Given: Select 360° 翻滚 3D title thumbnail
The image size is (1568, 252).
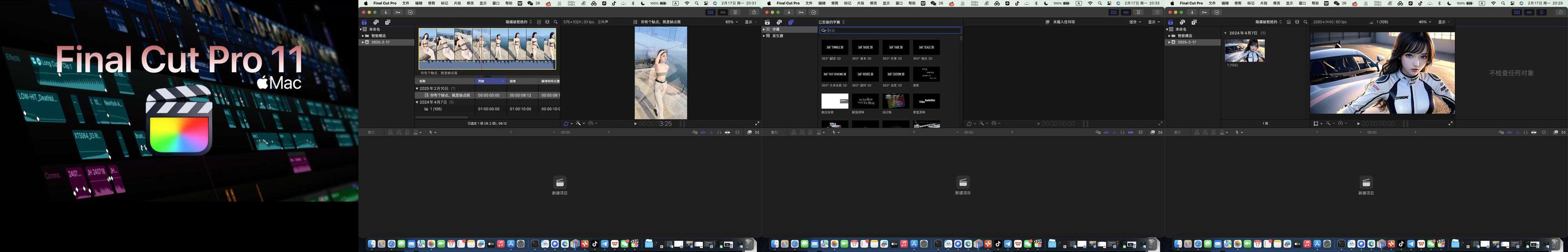Looking at the screenshot, I should point(834,48).
